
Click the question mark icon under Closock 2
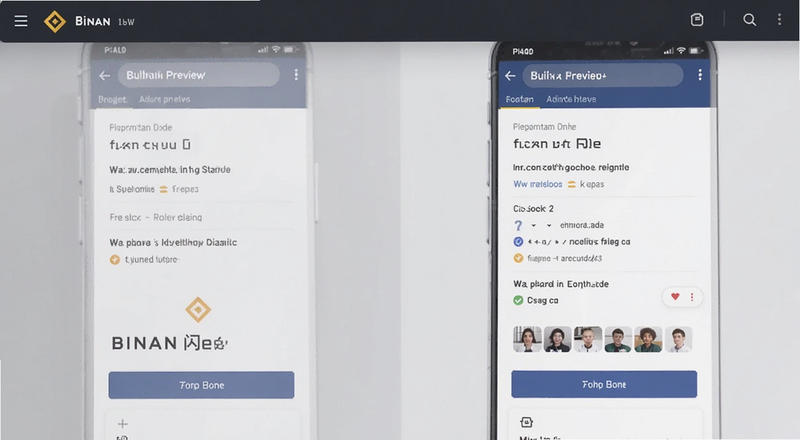coord(518,225)
